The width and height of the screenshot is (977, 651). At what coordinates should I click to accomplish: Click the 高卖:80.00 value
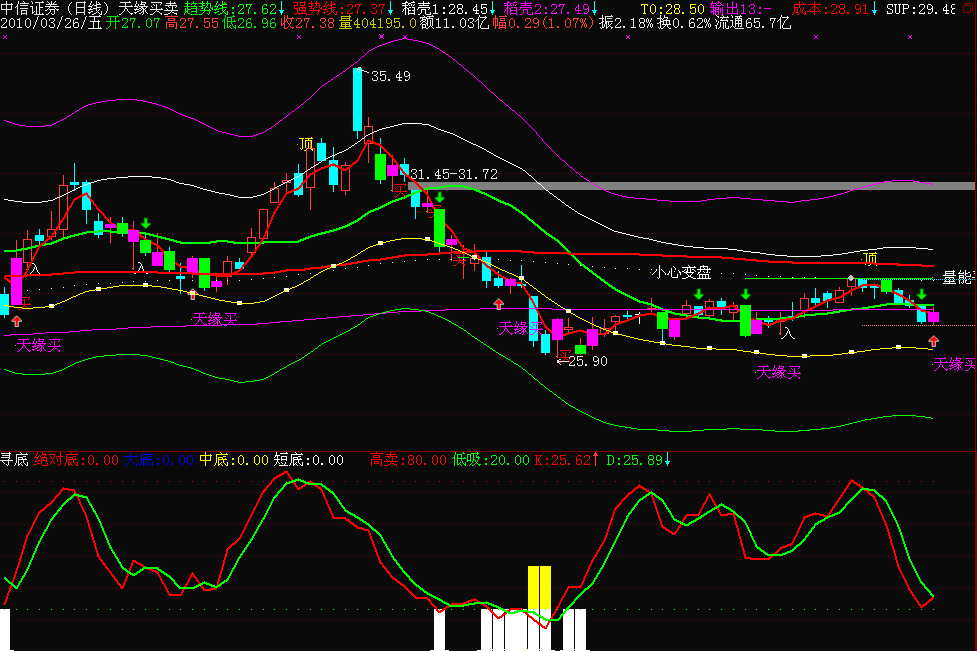point(408,460)
